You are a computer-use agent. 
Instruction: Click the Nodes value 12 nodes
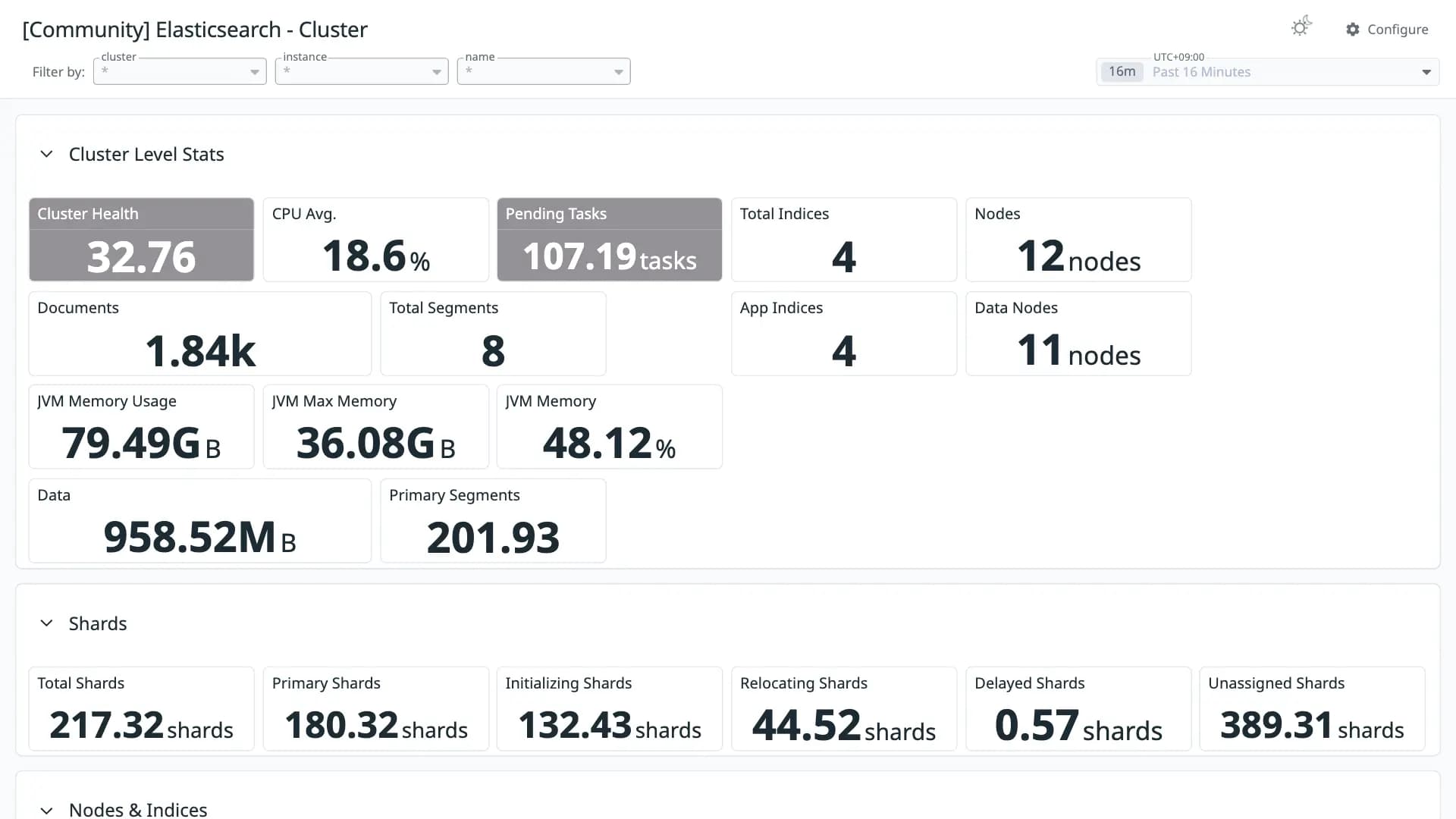pyautogui.click(x=1078, y=256)
